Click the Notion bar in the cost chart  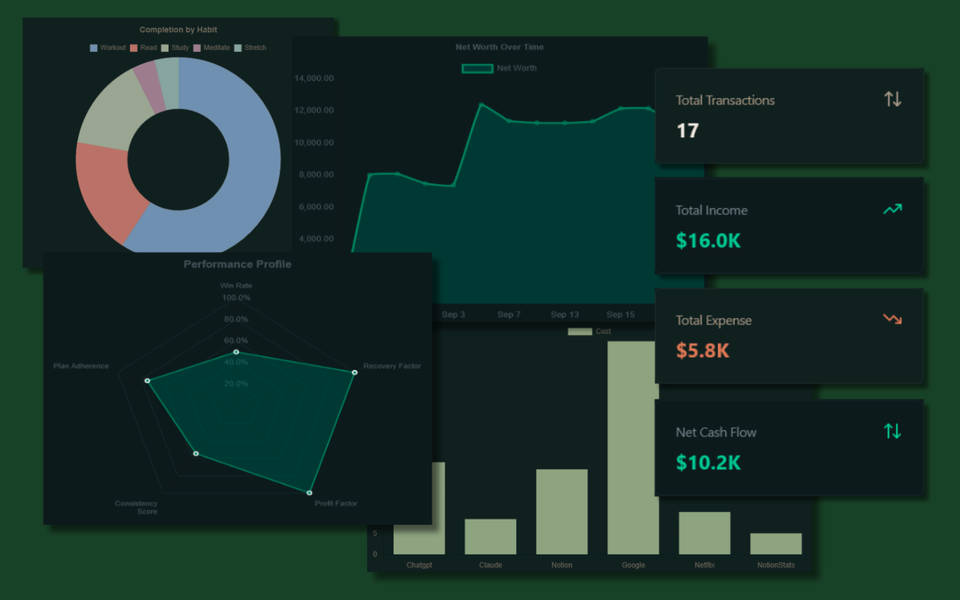[561, 512]
